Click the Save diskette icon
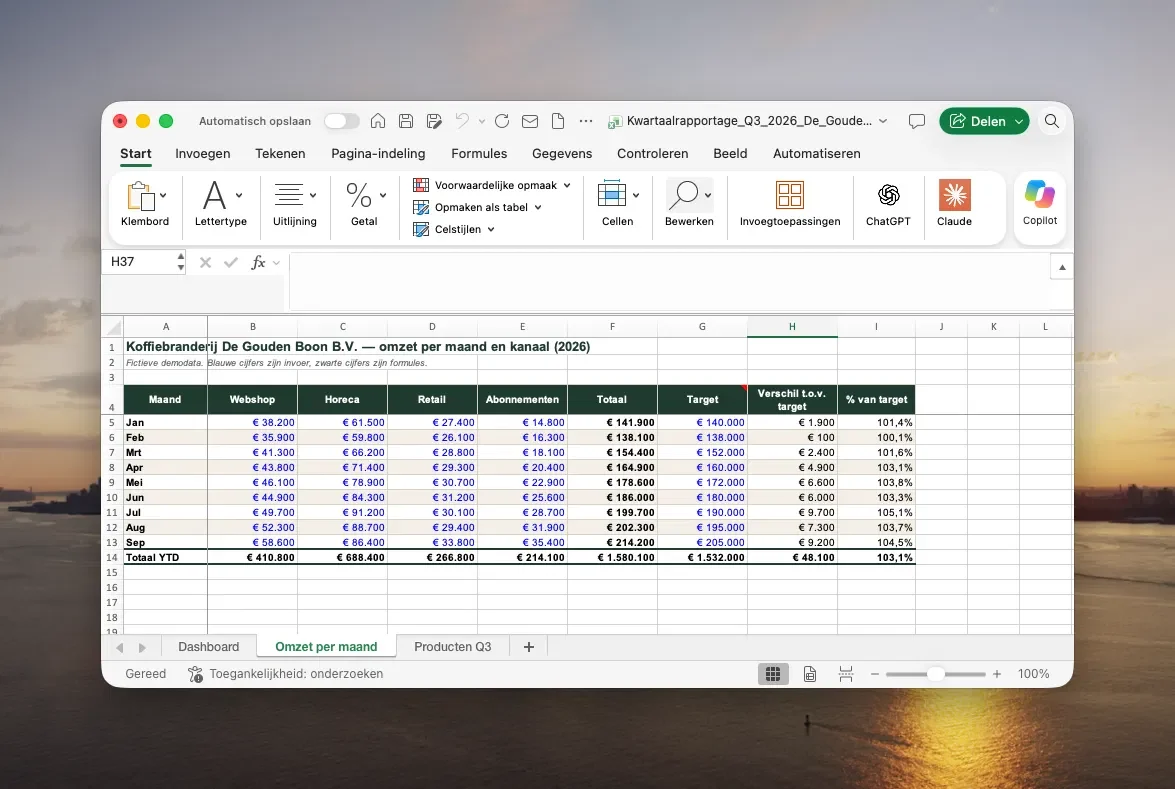Screen dimensions: 1175x789 405,121
